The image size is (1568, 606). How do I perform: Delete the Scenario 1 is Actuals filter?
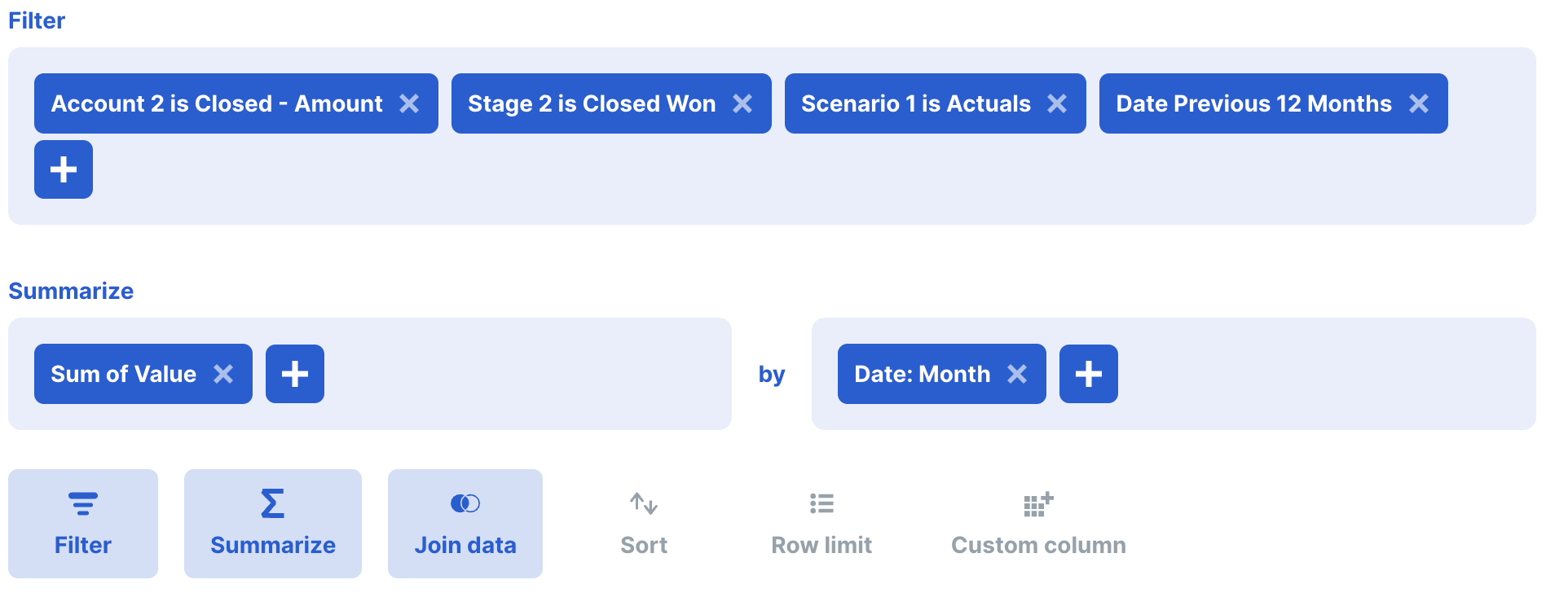click(x=1057, y=103)
